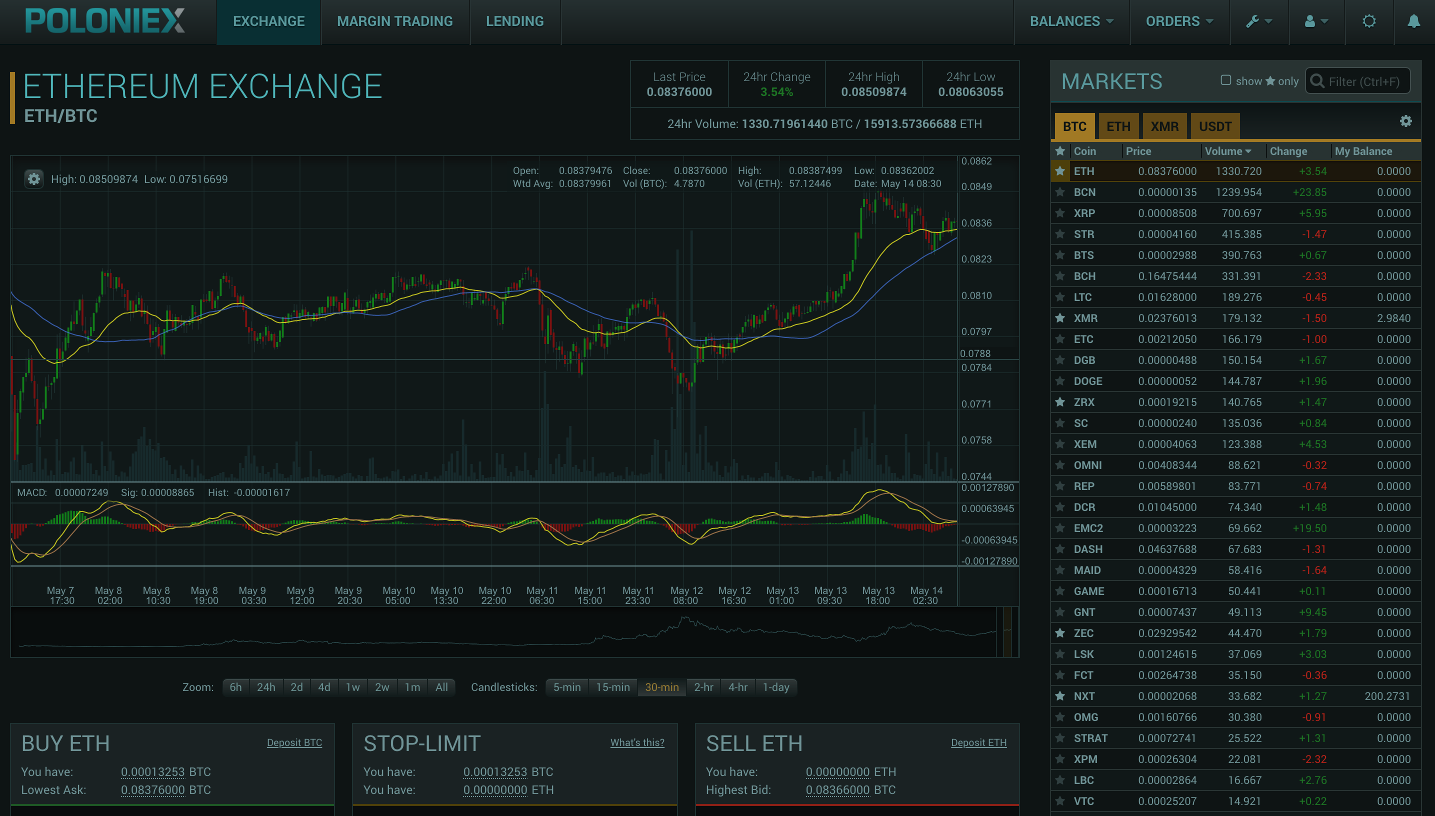Unstar the ZRX market row
The height and width of the screenshot is (816, 1435).
pos(1060,402)
